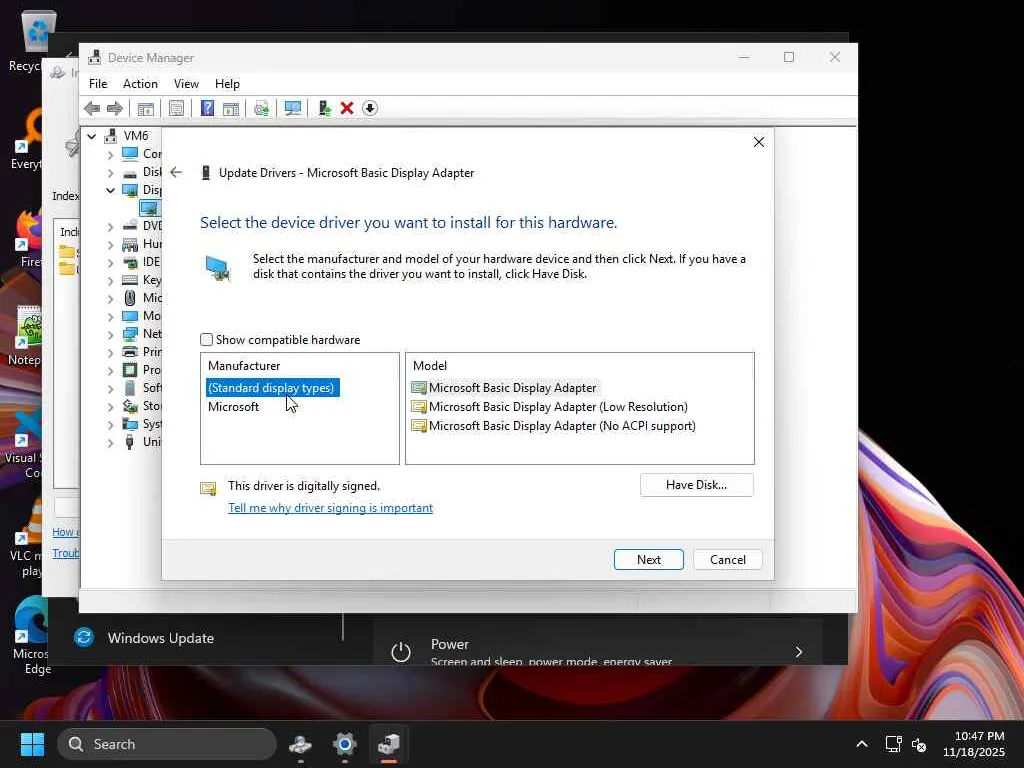Toggle Show compatible hardware checkbox
The height and width of the screenshot is (768, 1024).
206,340
